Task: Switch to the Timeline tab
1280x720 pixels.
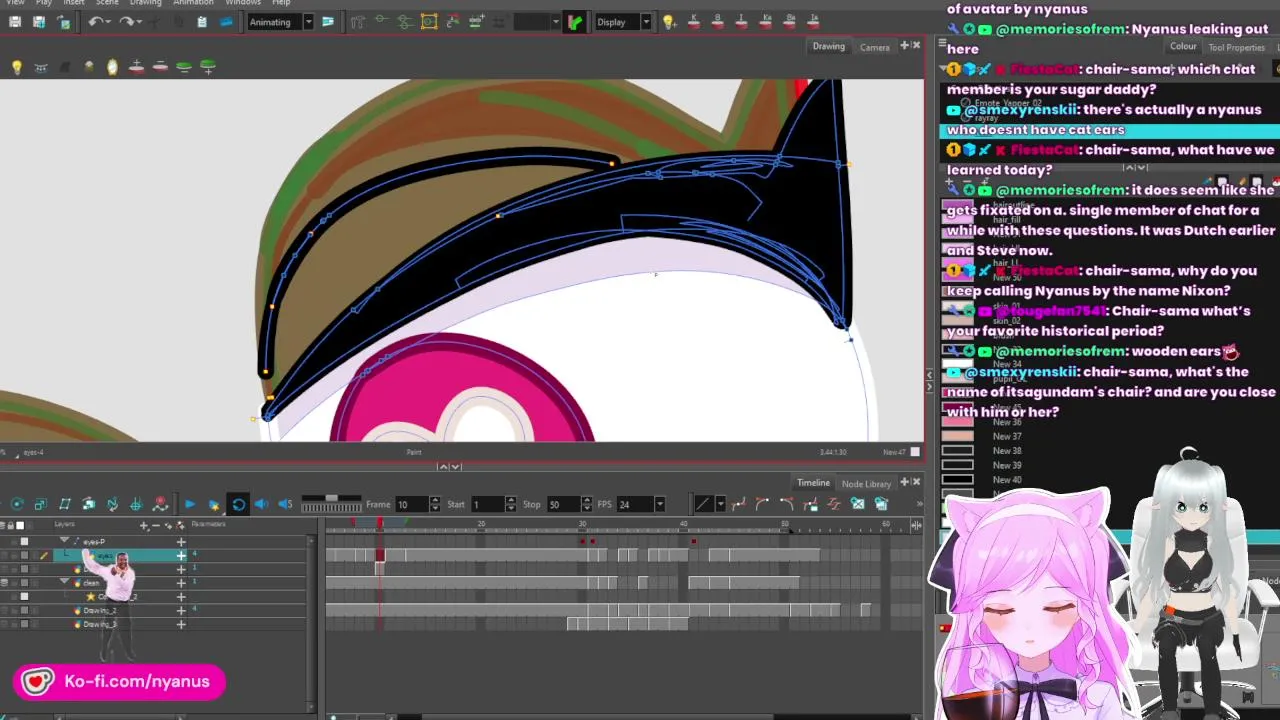Action: point(813,483)
